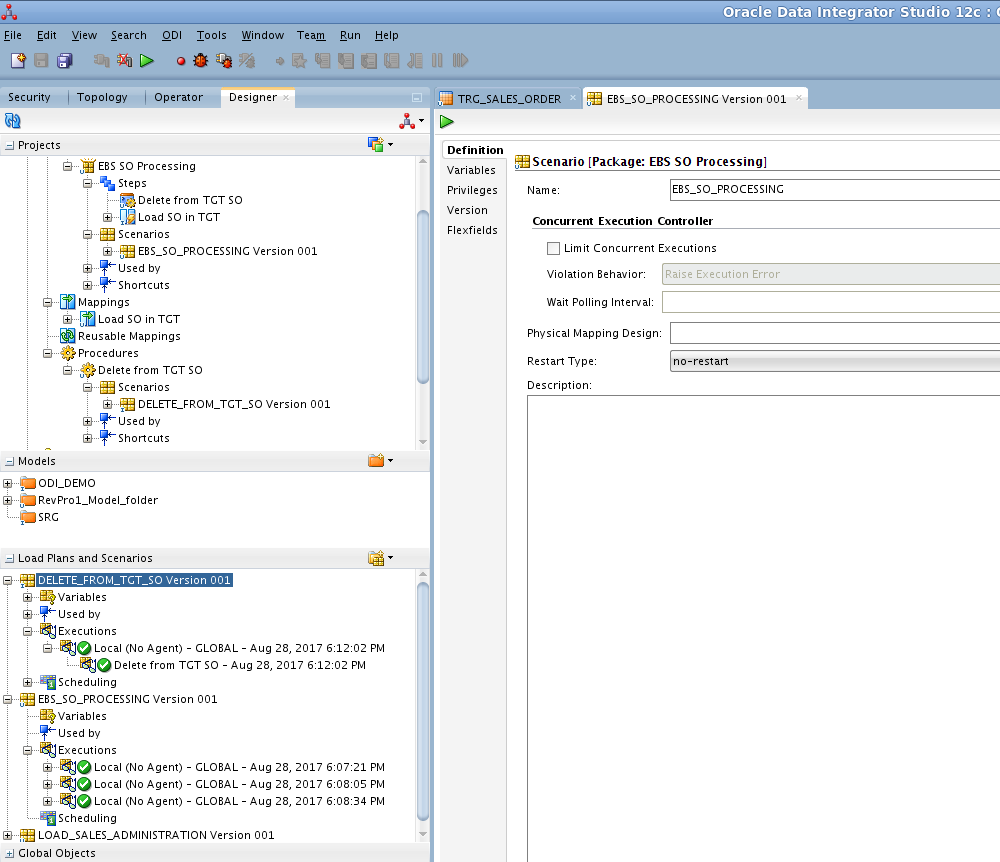Expand Load SO in TGT under Mappings
The image size is (1000, 862).
tap(68, 319)
